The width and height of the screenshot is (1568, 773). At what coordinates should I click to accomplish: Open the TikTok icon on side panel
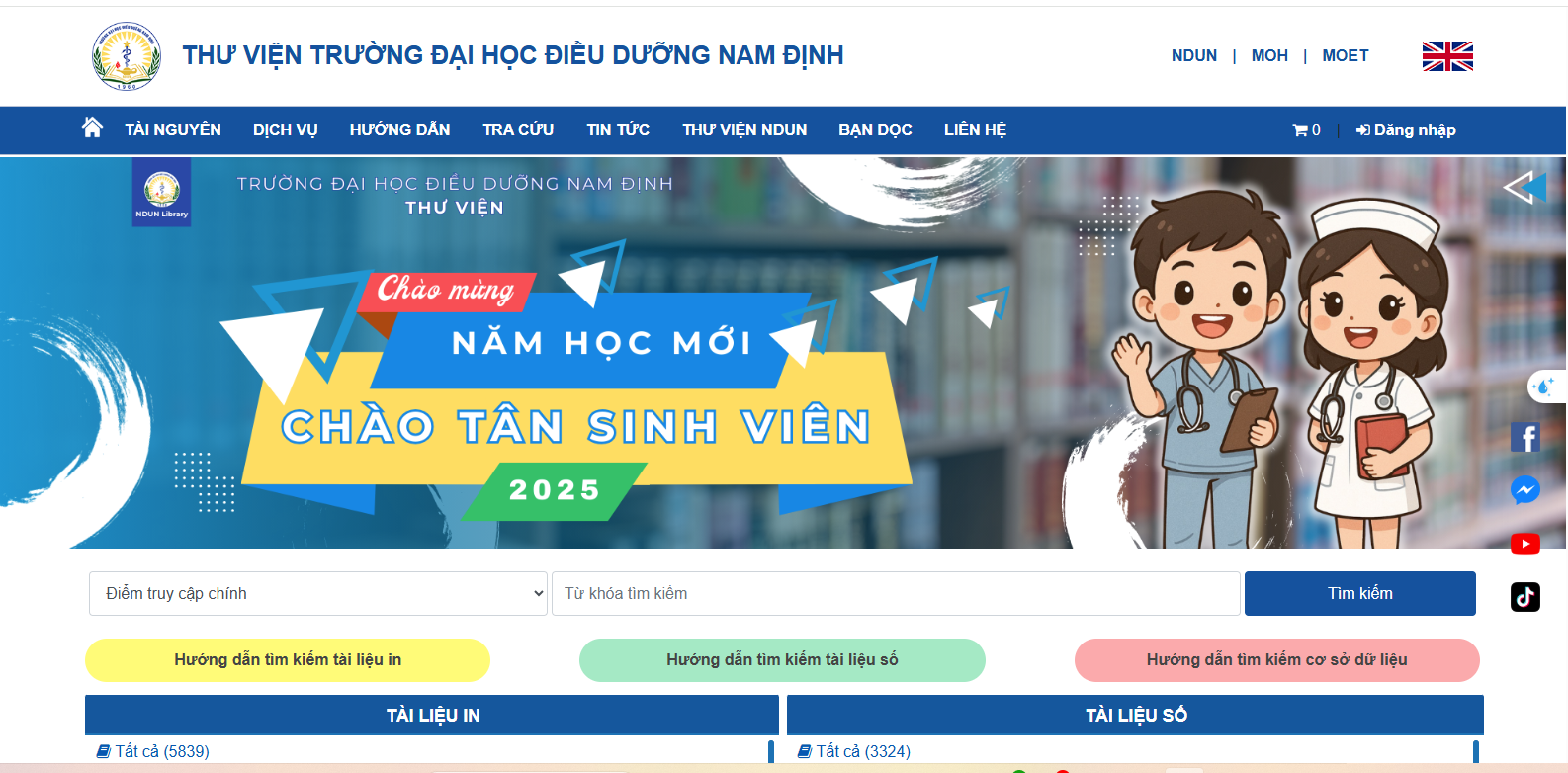1525,597
